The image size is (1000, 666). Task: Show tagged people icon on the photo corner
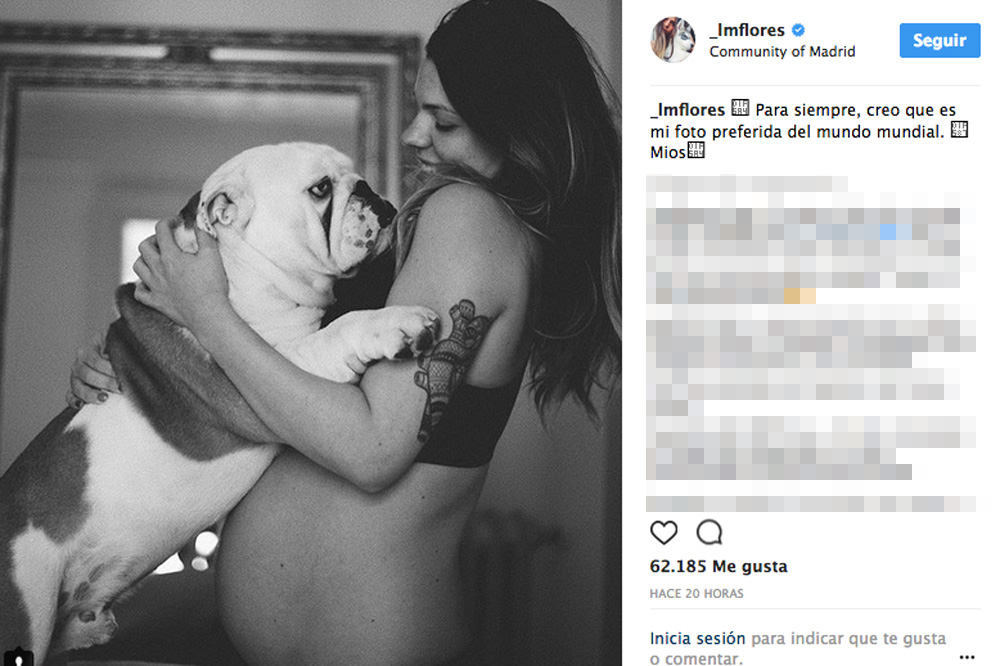pos(18,657)
